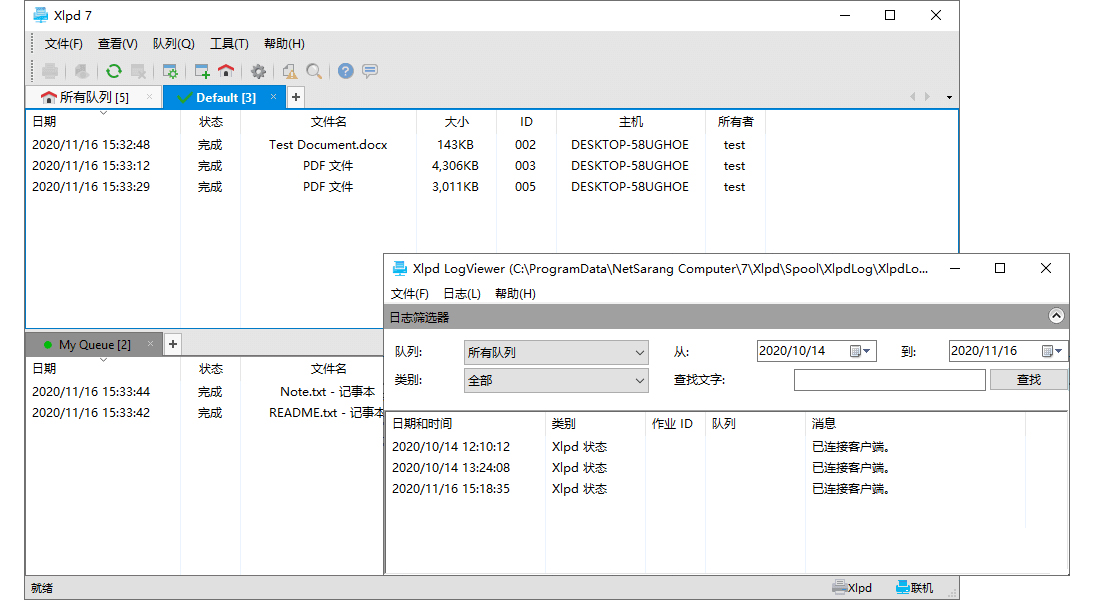1100x600 pixels.
Task: Open Xlpd settings via the gear icon
Action: point(258,71)
